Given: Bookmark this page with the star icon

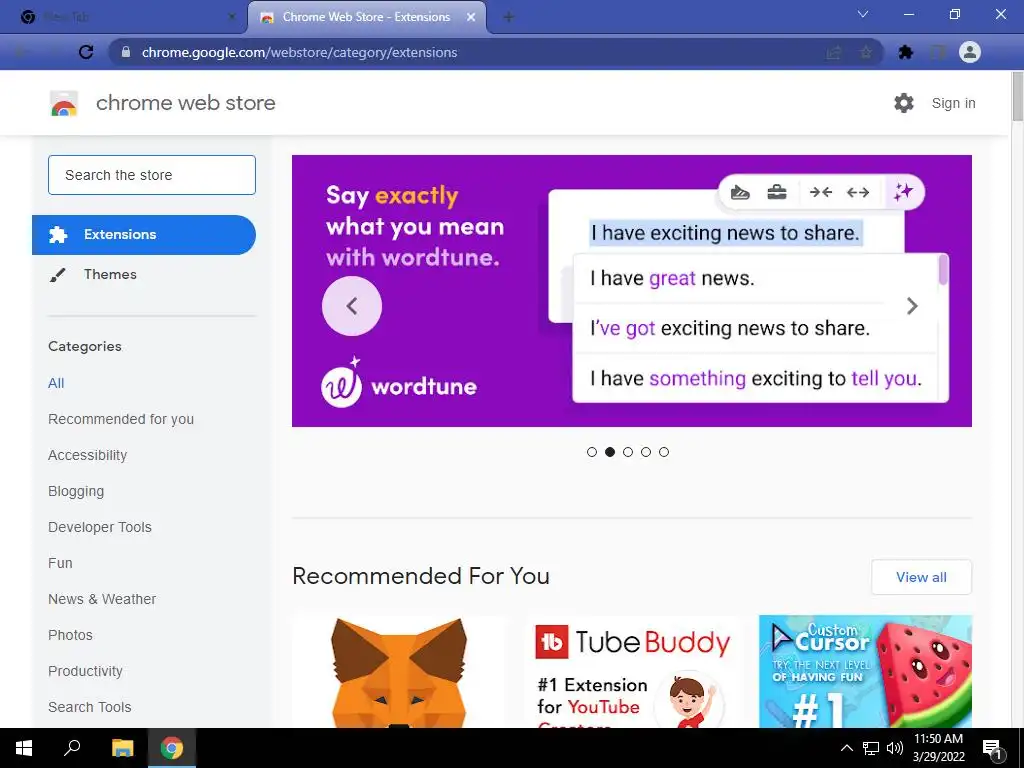Looking at the screenshot, I should tap(865, 52).
